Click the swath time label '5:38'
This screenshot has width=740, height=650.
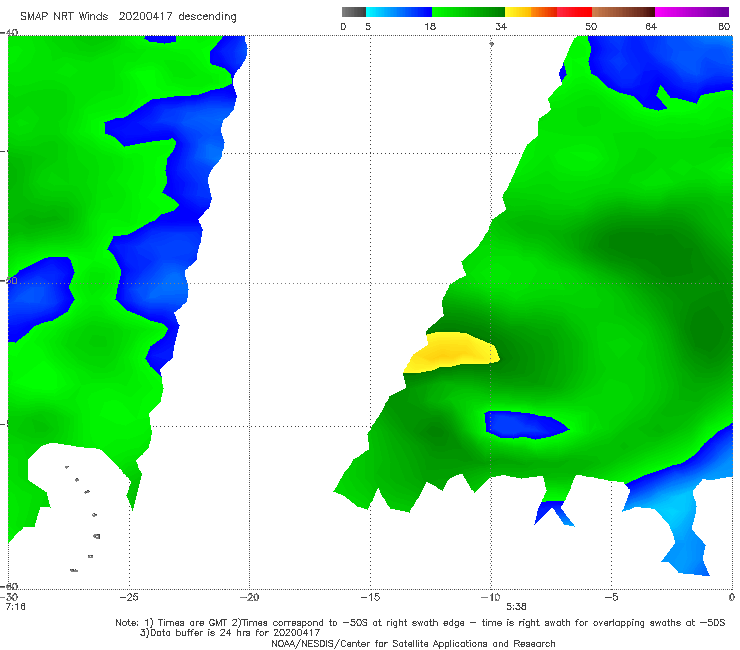[x=516, y=607]
